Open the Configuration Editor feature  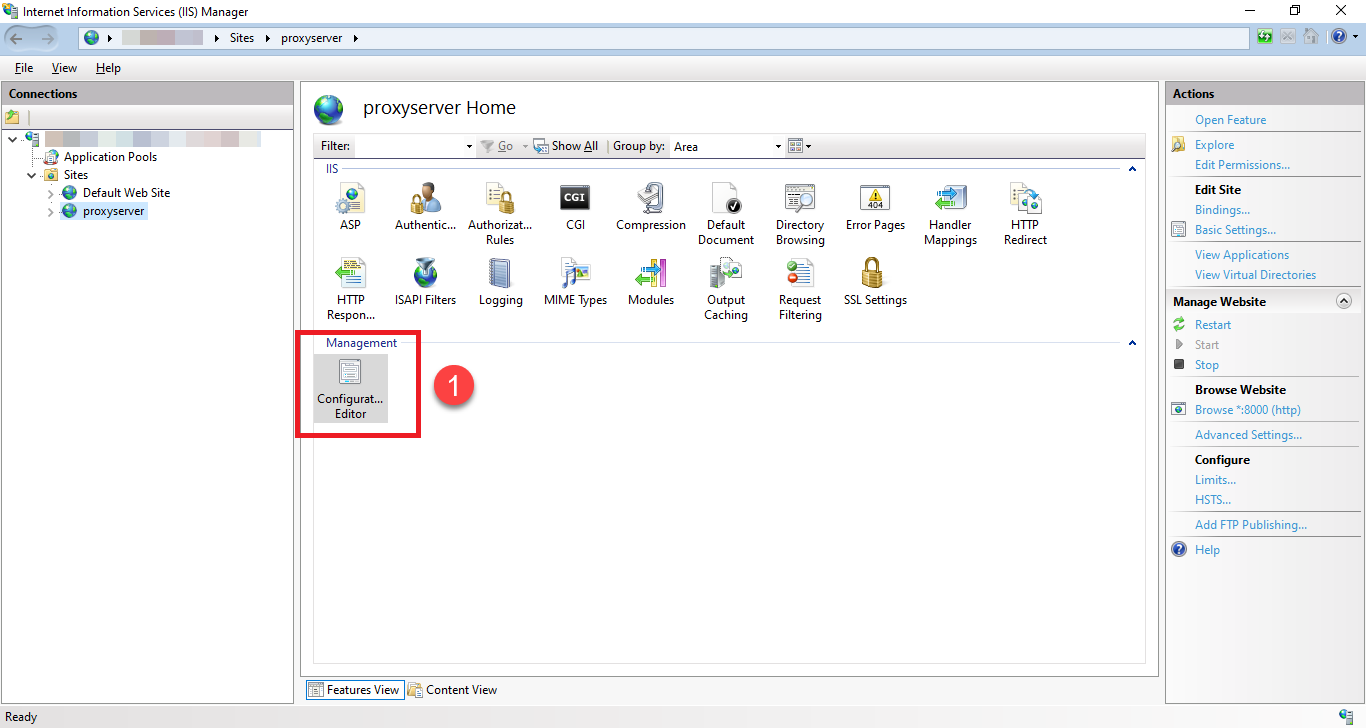(x=350, y=388)
